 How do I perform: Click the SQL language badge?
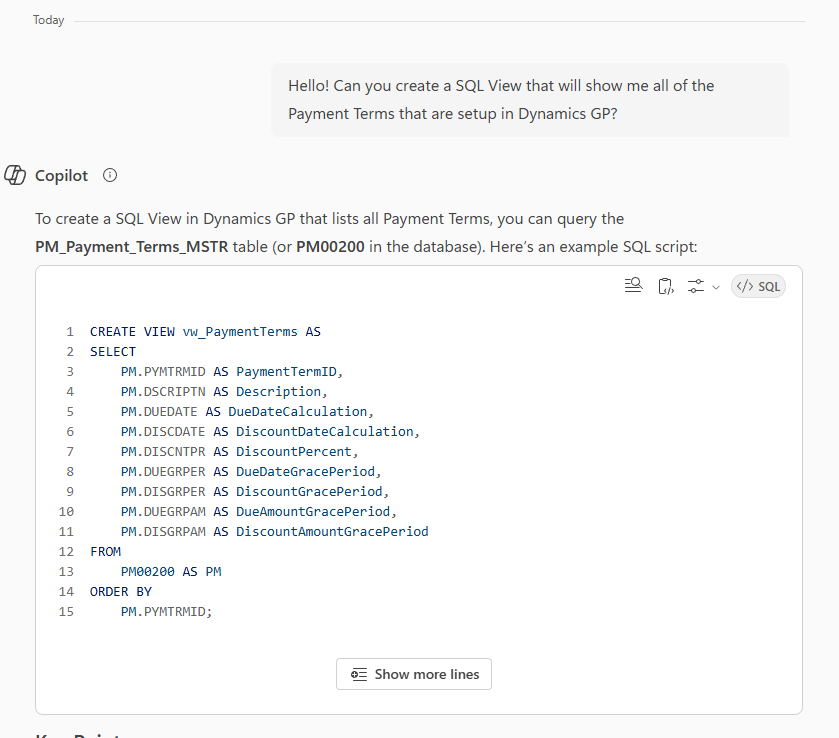(758, 286)
